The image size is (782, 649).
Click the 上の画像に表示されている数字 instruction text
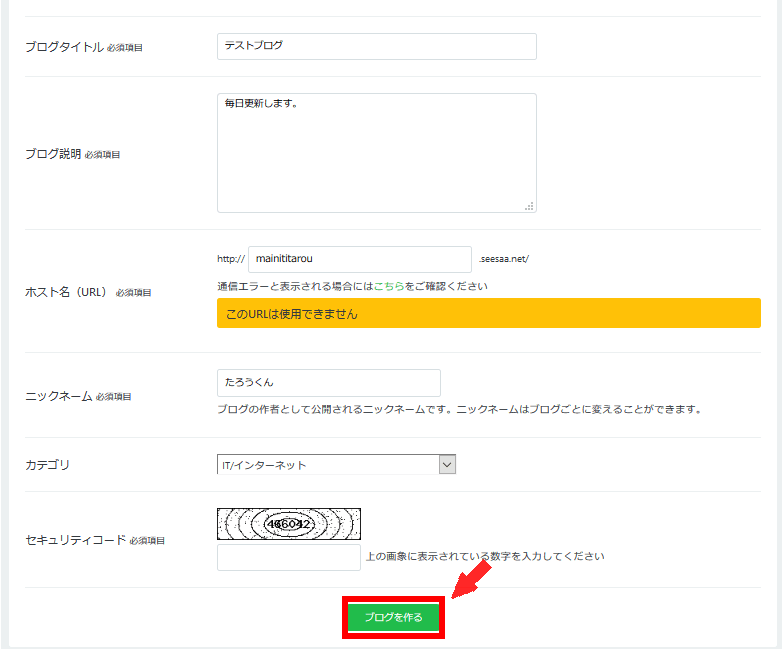pyautogui.click(x=485, y=556)
